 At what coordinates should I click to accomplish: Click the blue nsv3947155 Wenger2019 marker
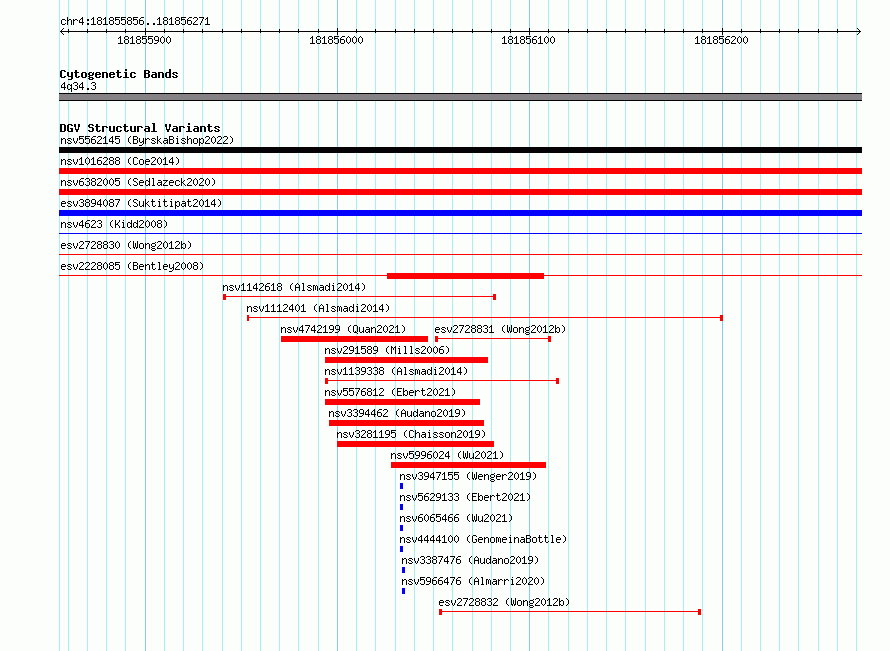click(401, 486)
